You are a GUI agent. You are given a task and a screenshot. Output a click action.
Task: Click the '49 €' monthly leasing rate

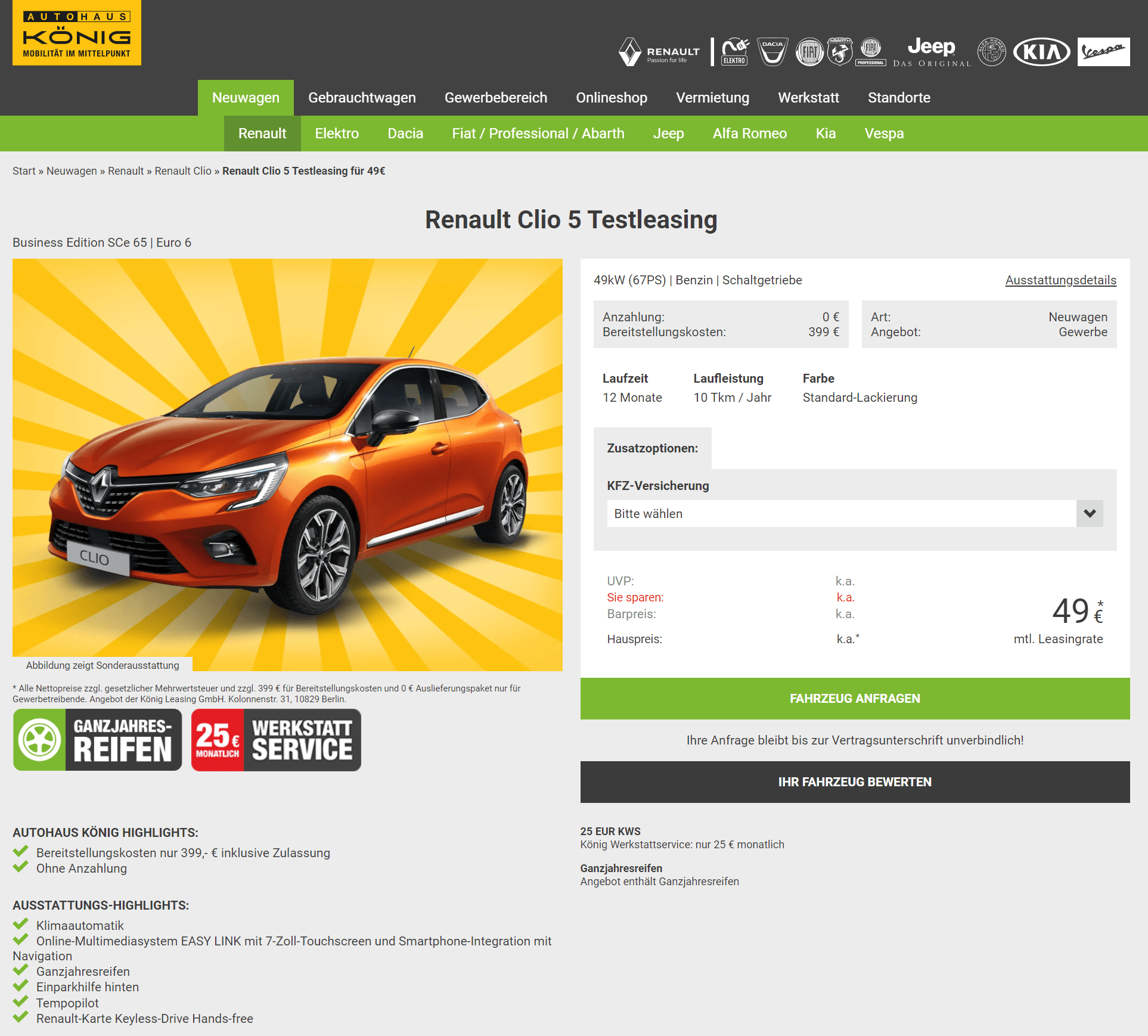point(1078,611)
